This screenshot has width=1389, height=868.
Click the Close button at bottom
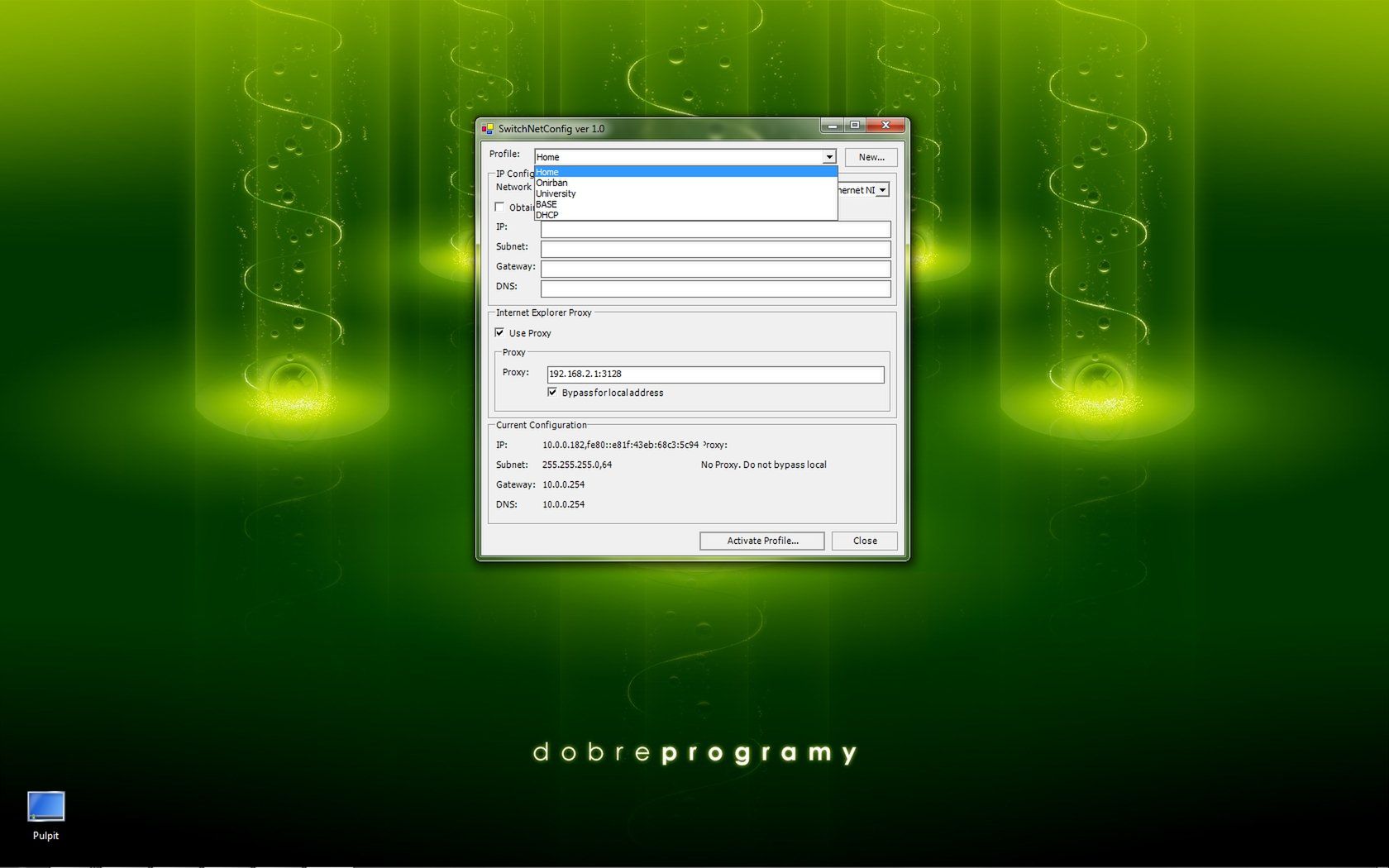click(x=865, y=541)
